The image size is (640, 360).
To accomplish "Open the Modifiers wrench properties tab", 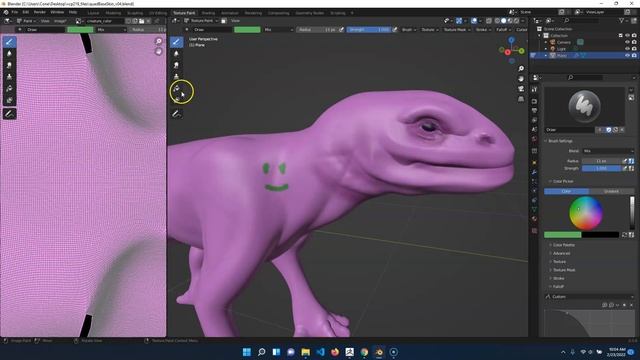I will point(534,172).
